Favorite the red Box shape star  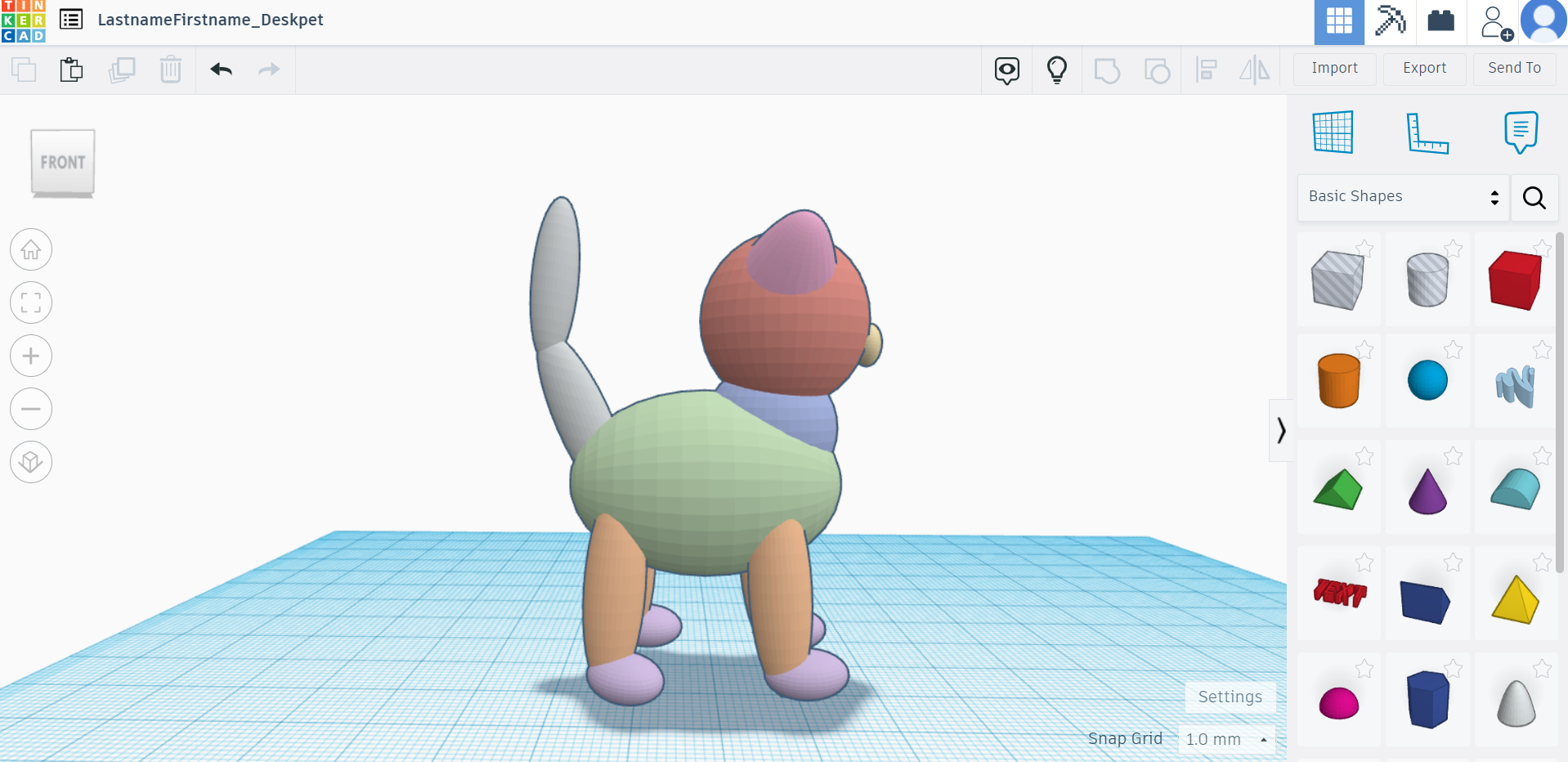click(x=1542, y=249)
